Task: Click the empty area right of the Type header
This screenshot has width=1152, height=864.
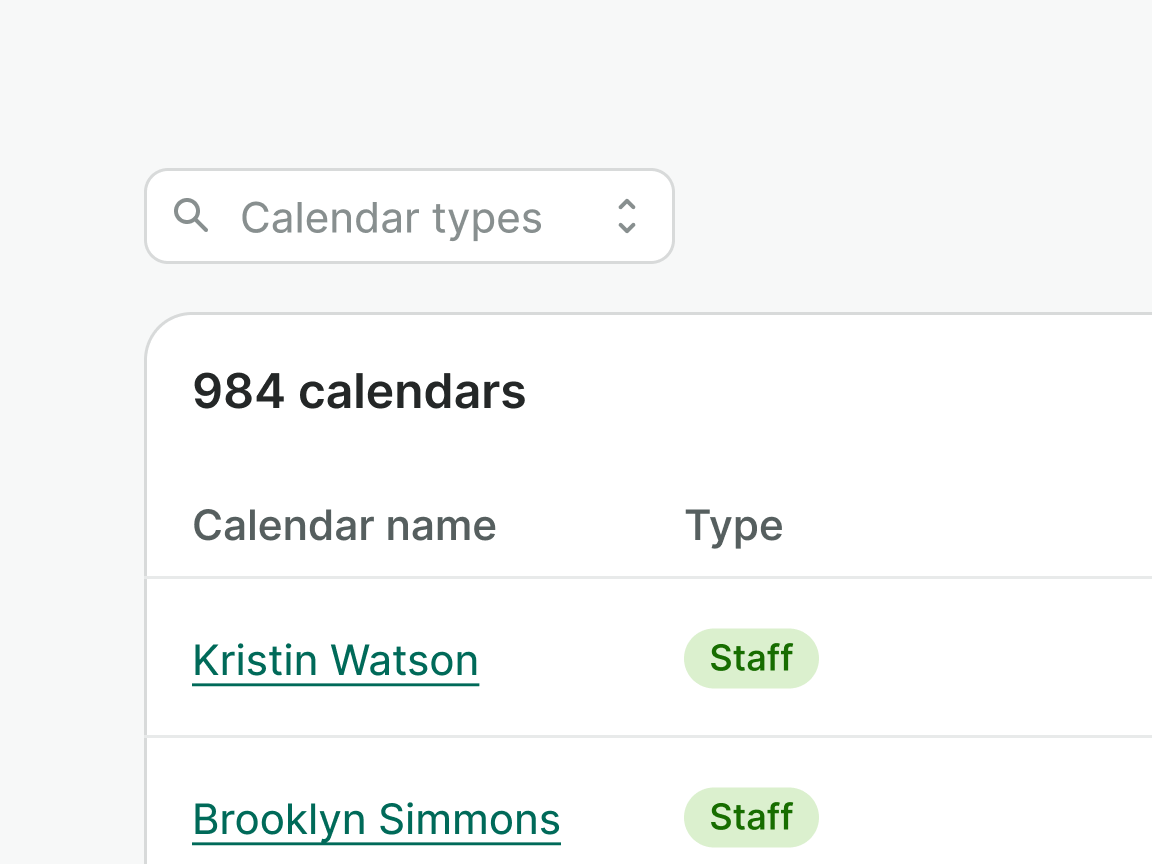Action: (960, 526)
